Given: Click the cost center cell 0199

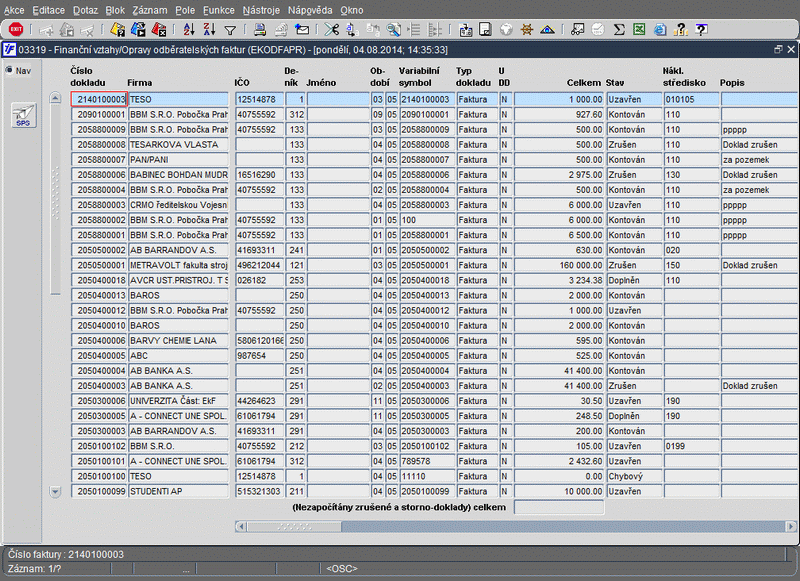Looking at the screenshot, I should 691,446.
